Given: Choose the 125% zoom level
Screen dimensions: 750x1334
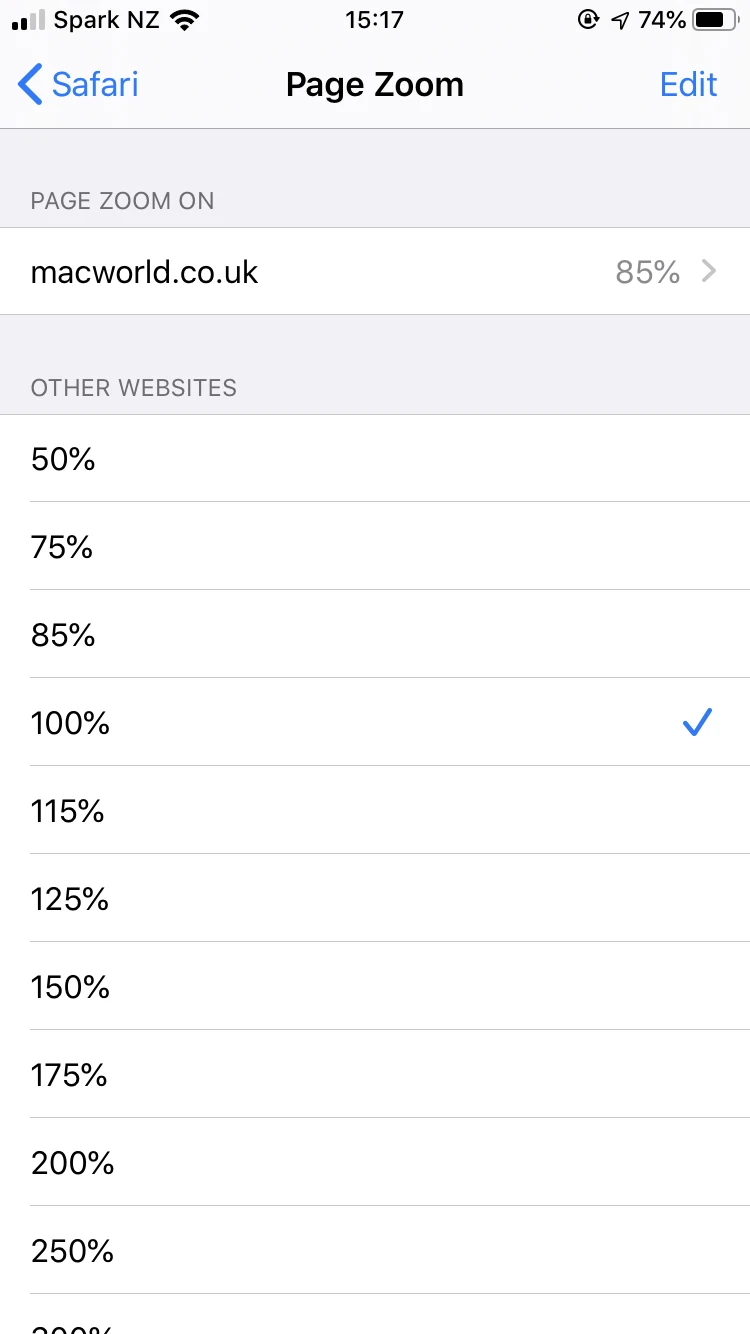Looking at the screenshot, I should coord(375,899).
